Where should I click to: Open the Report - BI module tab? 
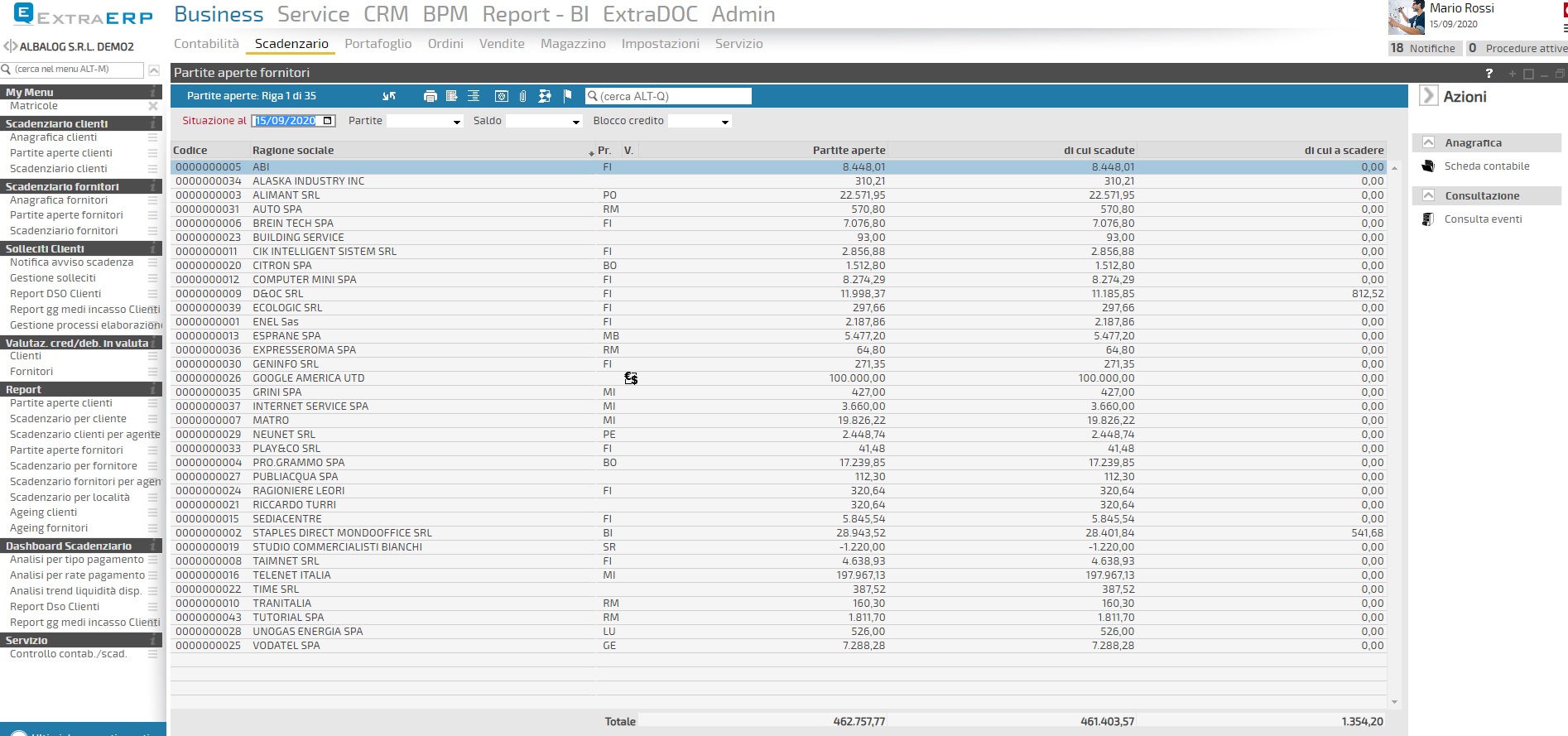536,14
